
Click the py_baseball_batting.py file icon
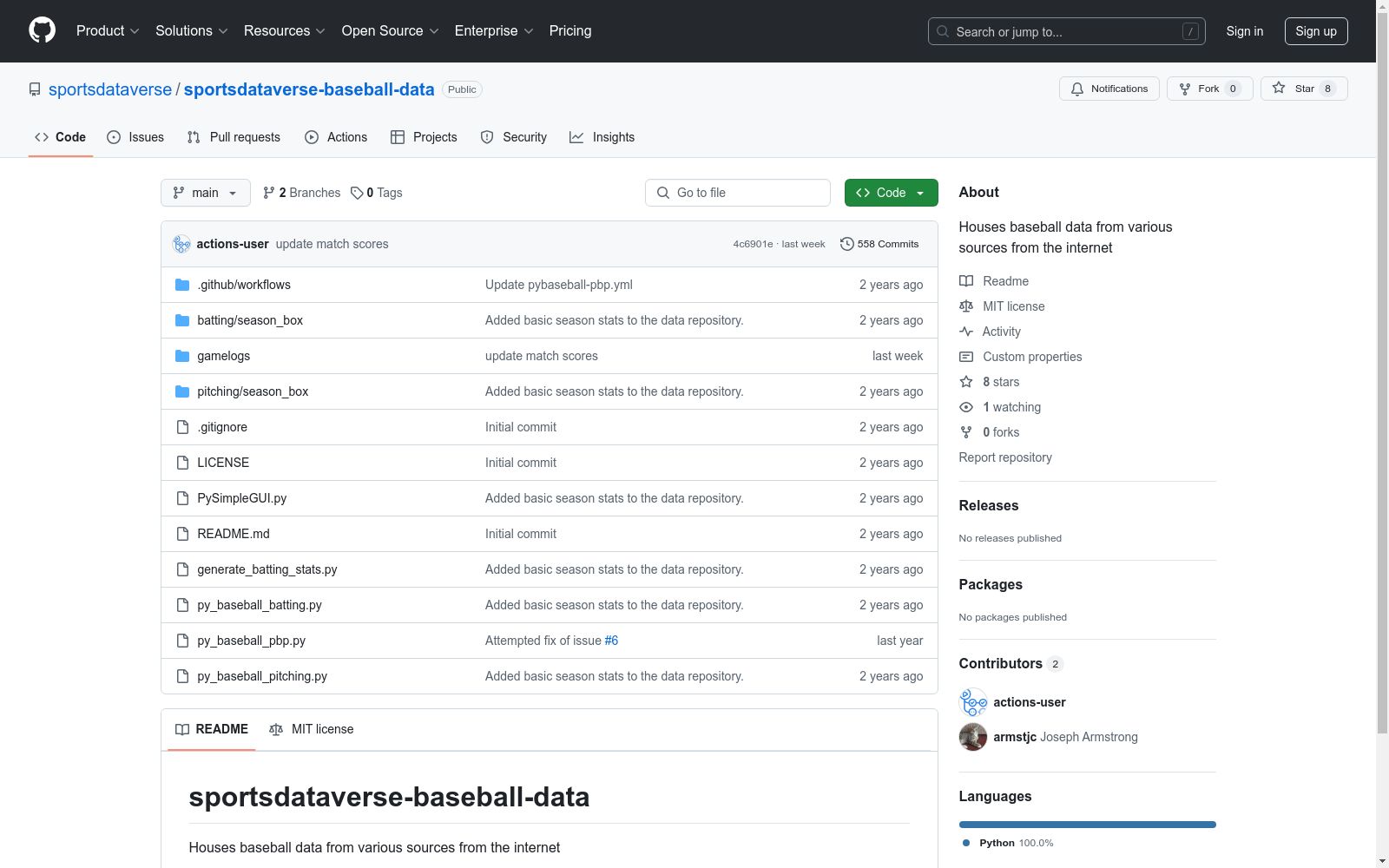coord(182,605)
